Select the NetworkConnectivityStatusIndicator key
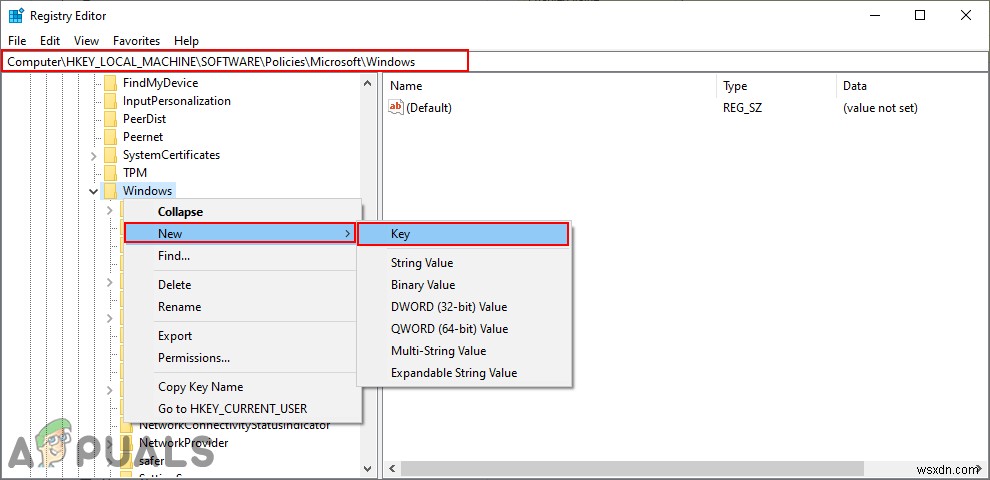Screen dimensions: 990x480 coord(234,426)
